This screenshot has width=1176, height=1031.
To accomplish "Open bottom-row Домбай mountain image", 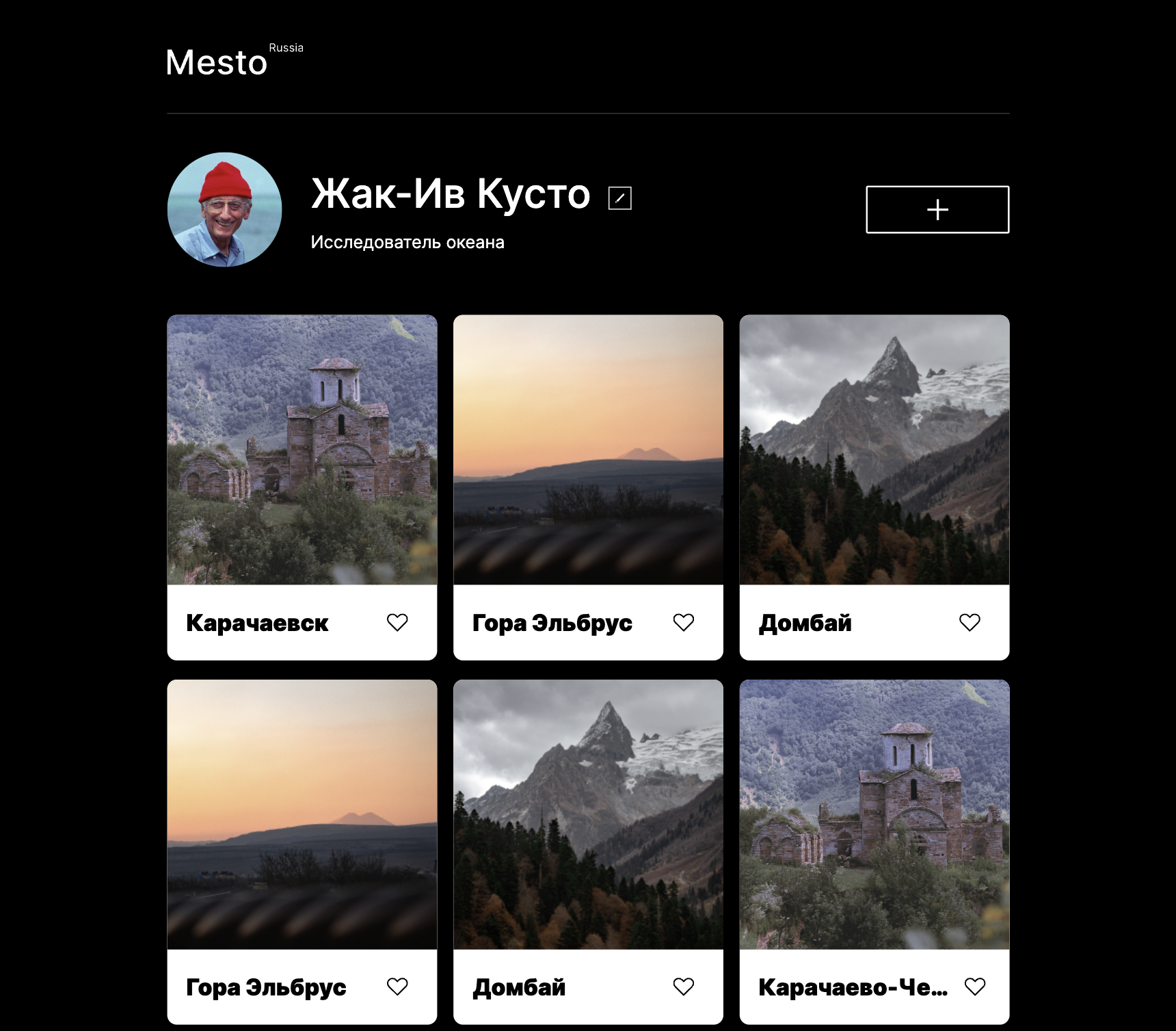I will (588, 814).
